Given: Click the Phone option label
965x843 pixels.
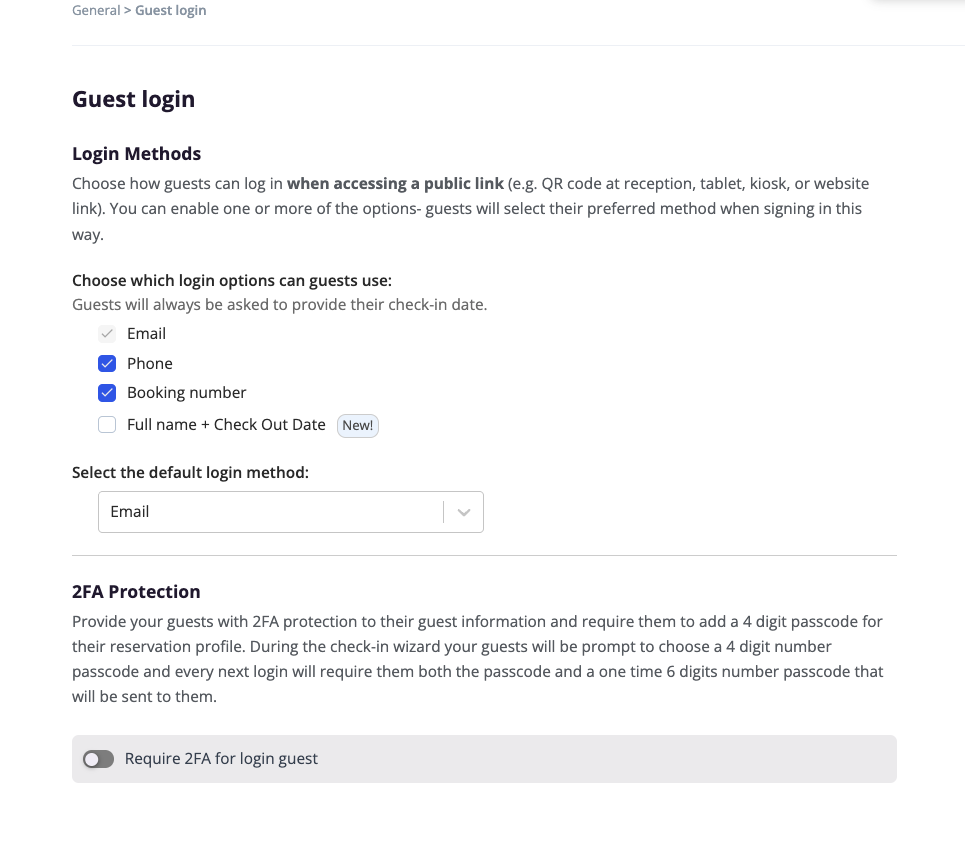Looking at the screenshot, I should pyautogui.click(x=150, y=364).
